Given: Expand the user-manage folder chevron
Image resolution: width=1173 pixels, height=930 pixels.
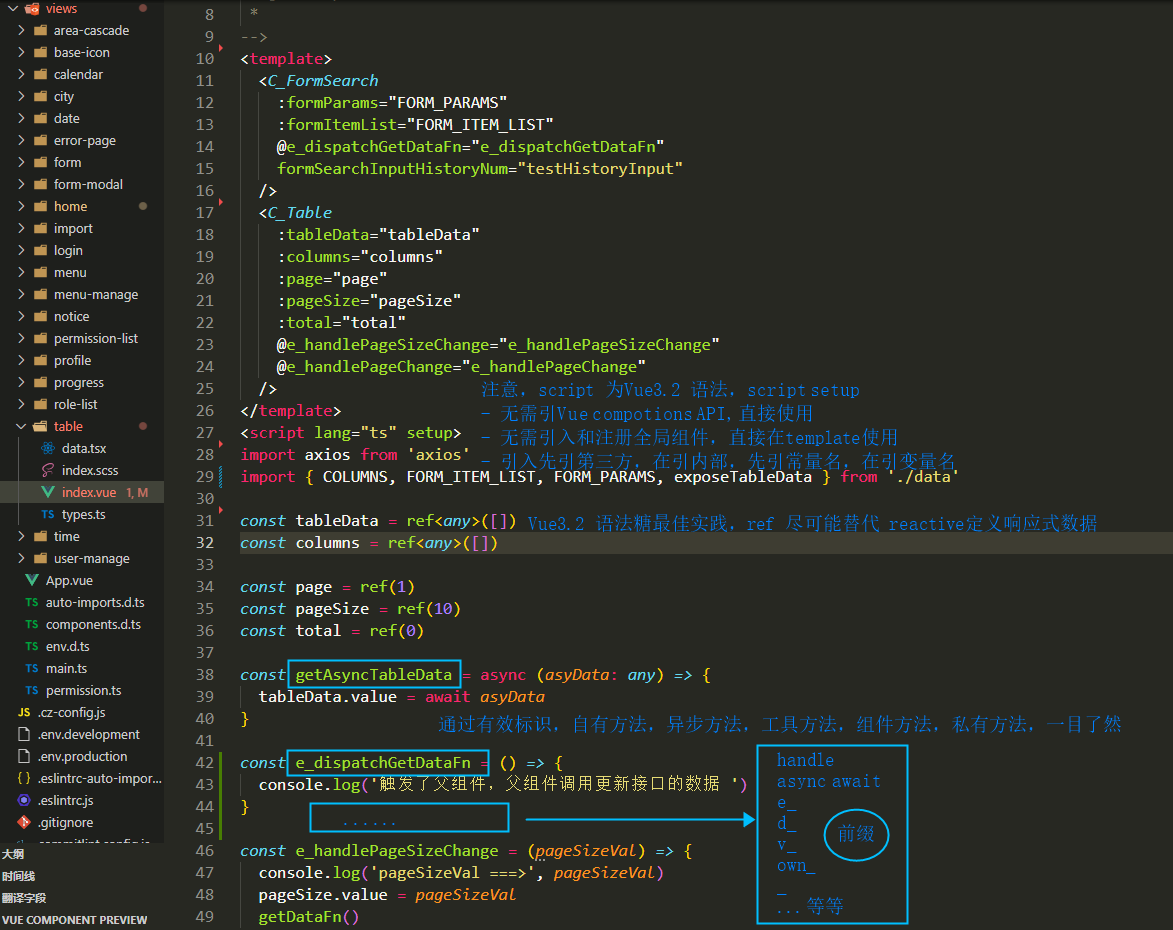Looking at the screenshot, I should 21,558.
